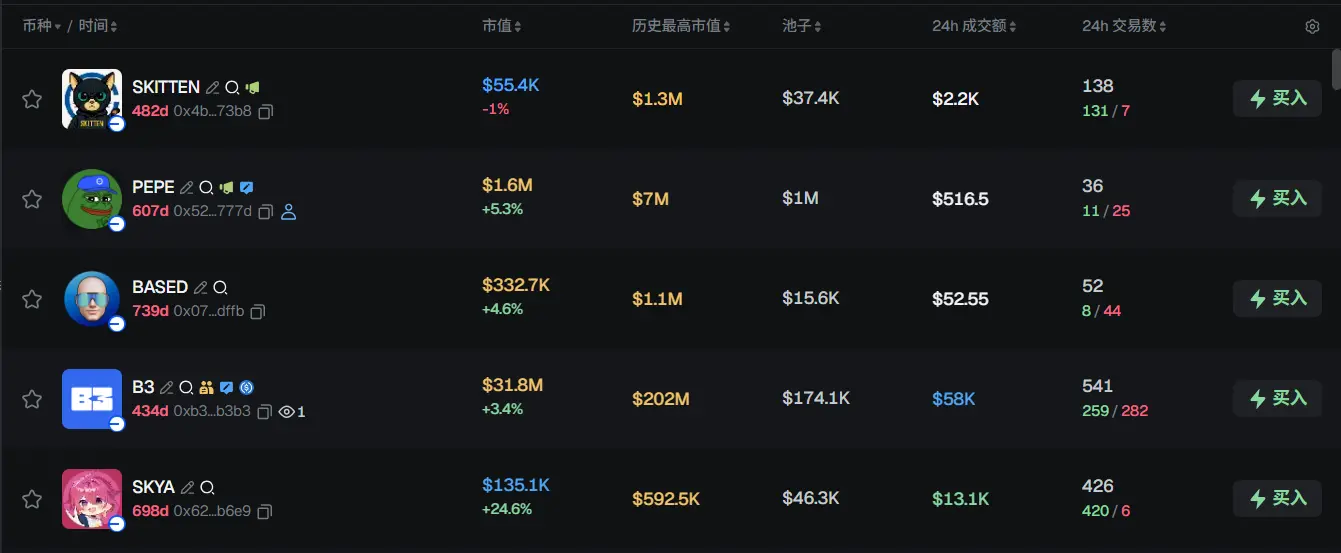Click 买入 button for PEPE

pos(1277,199)
